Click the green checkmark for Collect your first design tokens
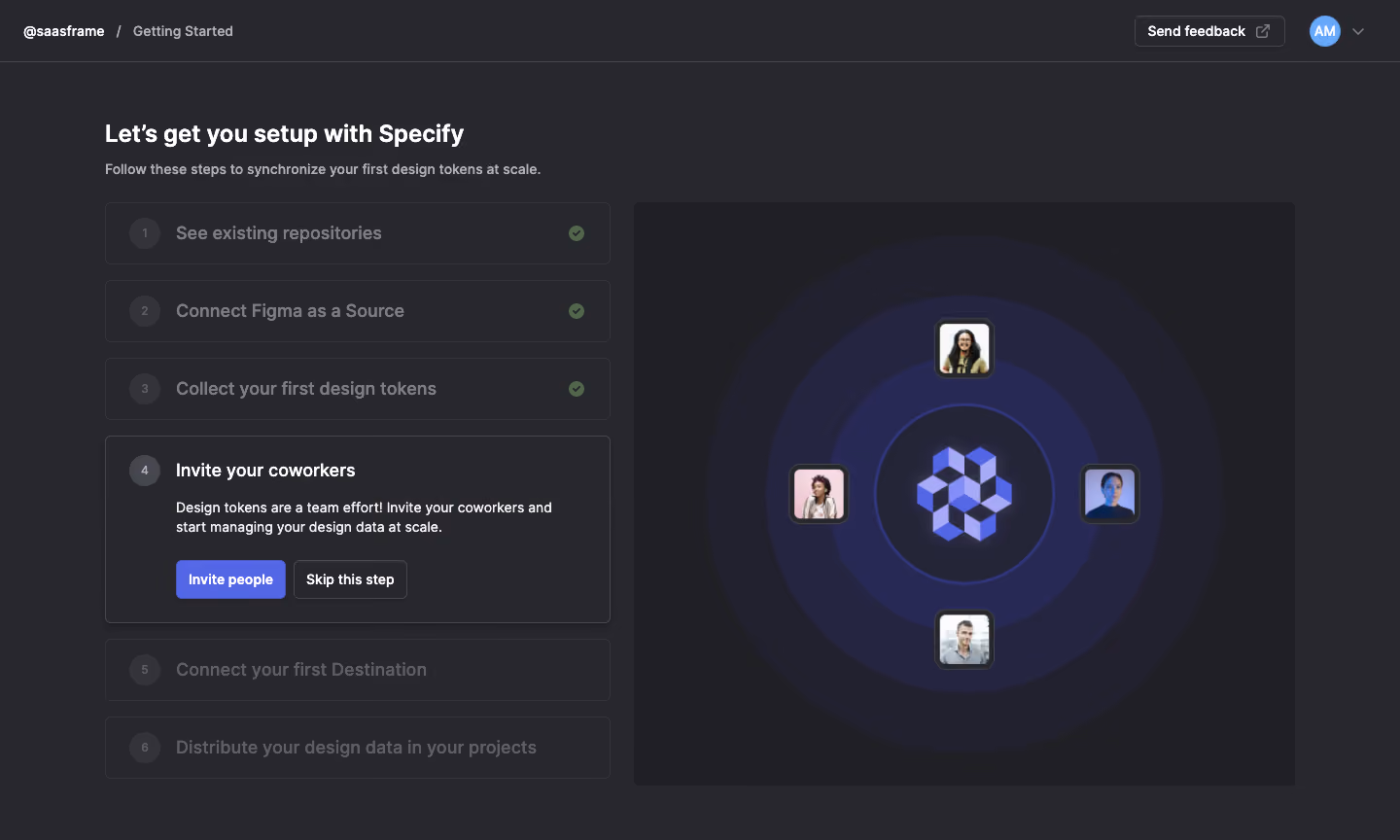The width and height of the screenshot is (1400, 840). click(x=577, y=389)
